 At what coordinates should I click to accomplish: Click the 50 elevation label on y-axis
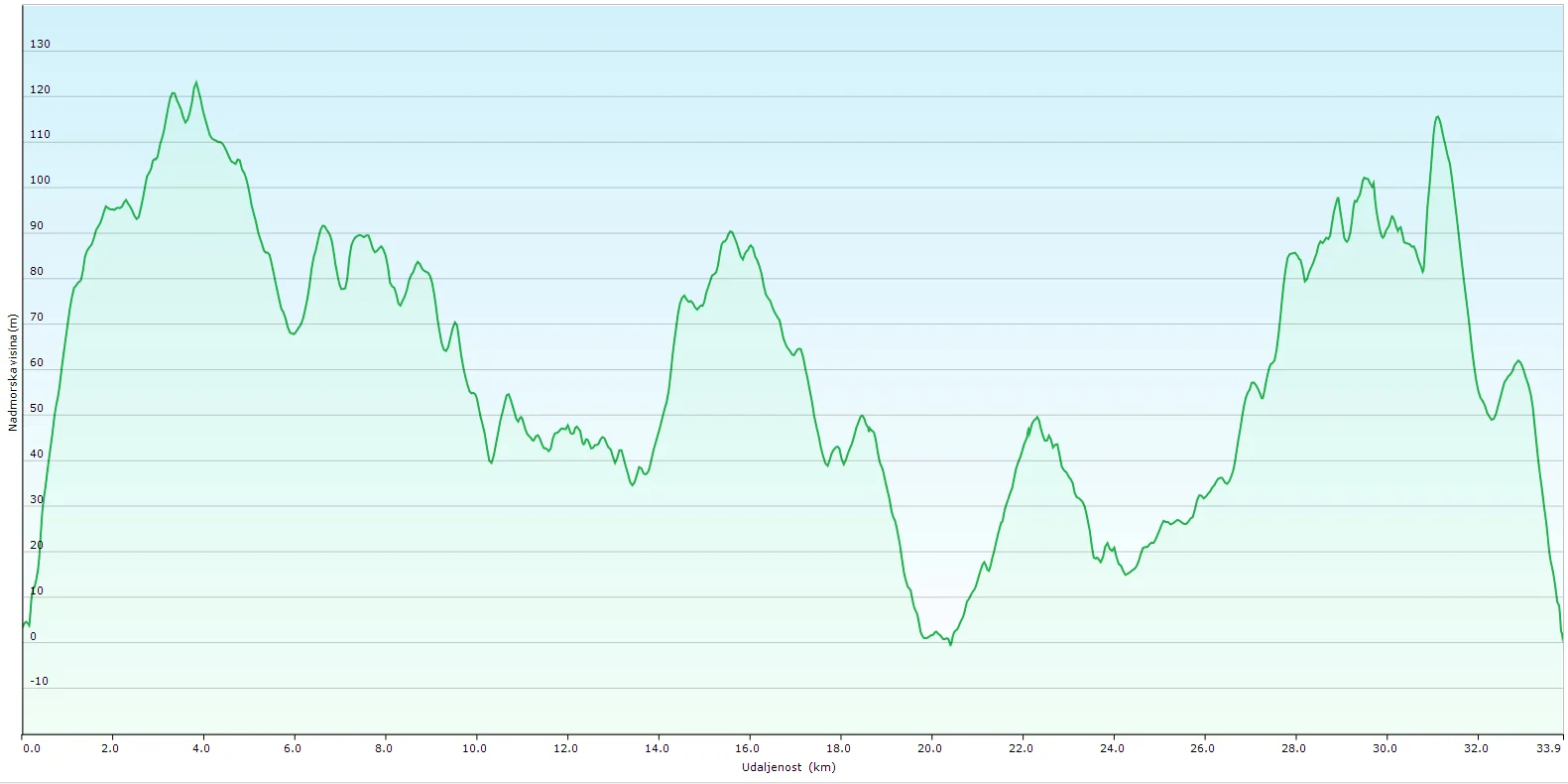coord(37,408)
